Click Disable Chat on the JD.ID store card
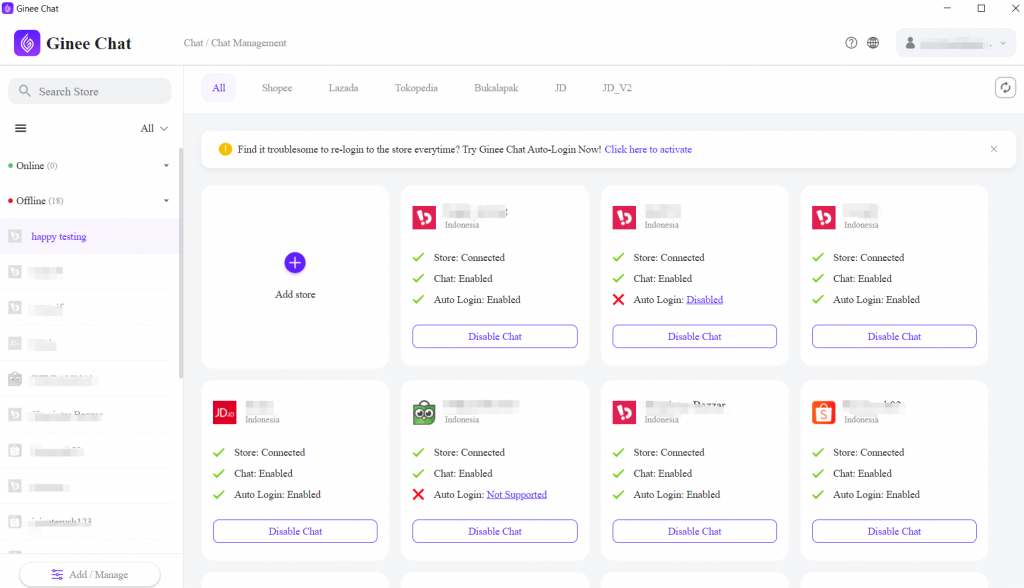The image size is (1024, 588). [295, 531]
